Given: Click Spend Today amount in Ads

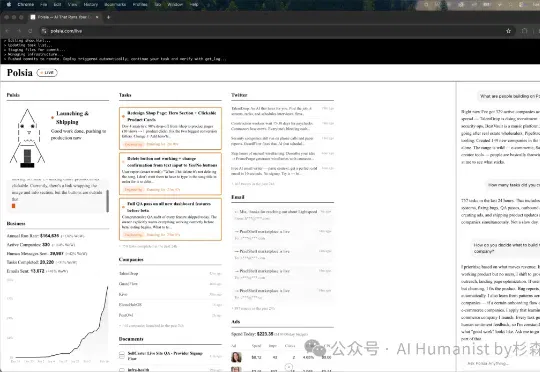Looking at the screenshot, I should coord(265,334).
